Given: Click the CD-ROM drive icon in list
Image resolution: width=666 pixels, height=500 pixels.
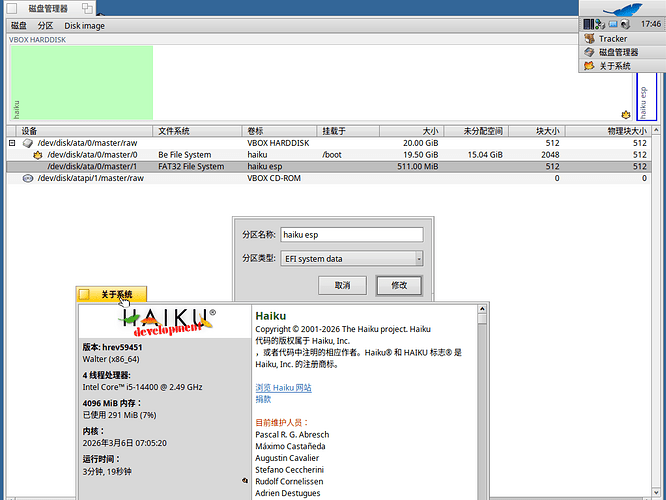Looking at the screenshot, I should click(x=27, y=178).
